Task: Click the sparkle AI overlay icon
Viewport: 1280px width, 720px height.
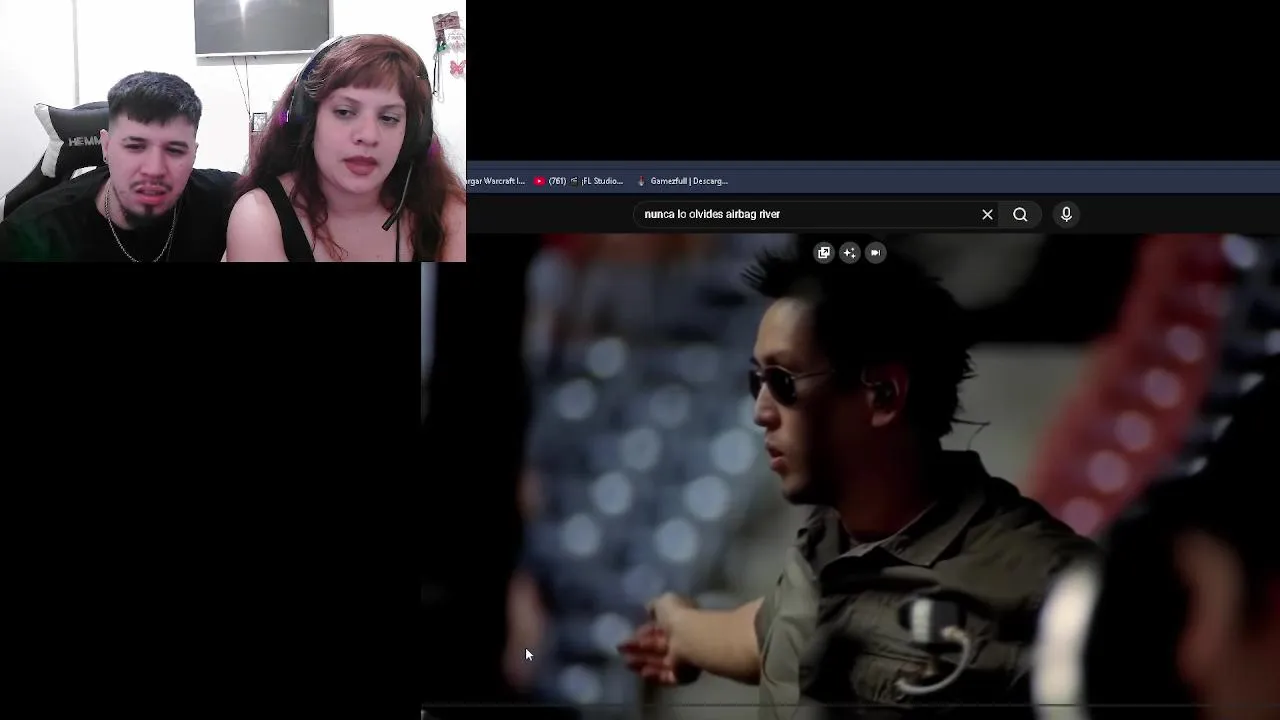Action: (x=849, y=253)
